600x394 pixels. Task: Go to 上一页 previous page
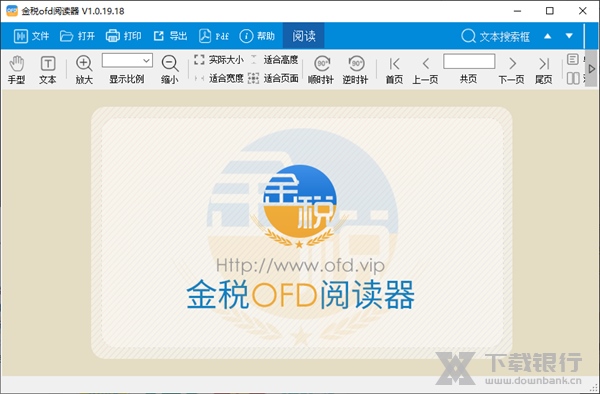(426, 70)
